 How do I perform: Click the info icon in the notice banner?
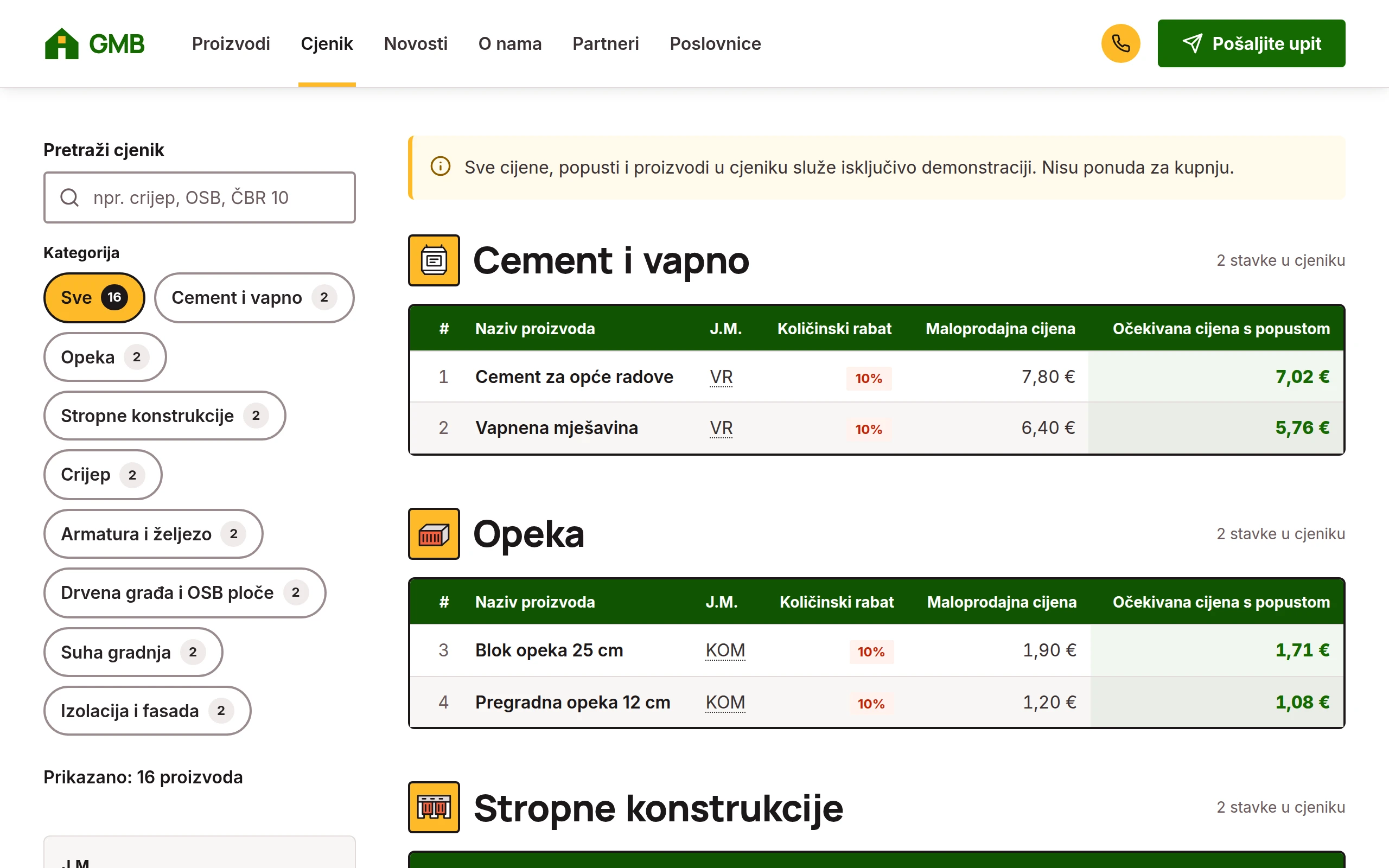pyautogui.click(x=440, y=167)
